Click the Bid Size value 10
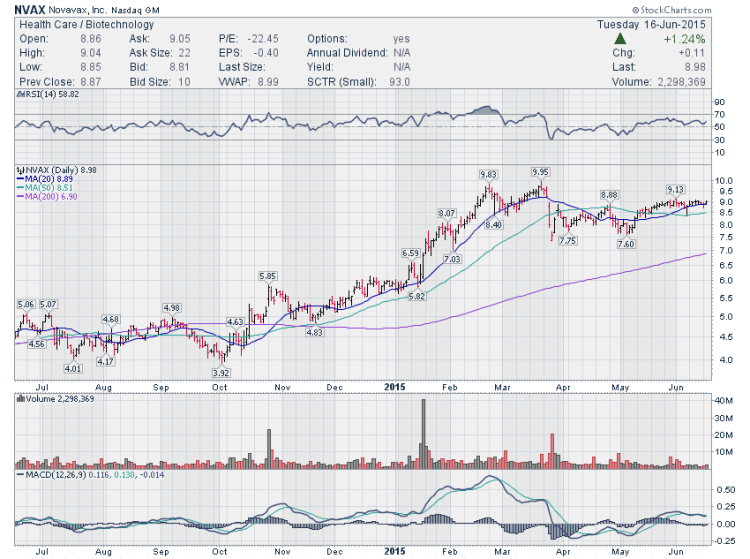The height and width of the screenshot is (559, 750). (x=184, y=82)
